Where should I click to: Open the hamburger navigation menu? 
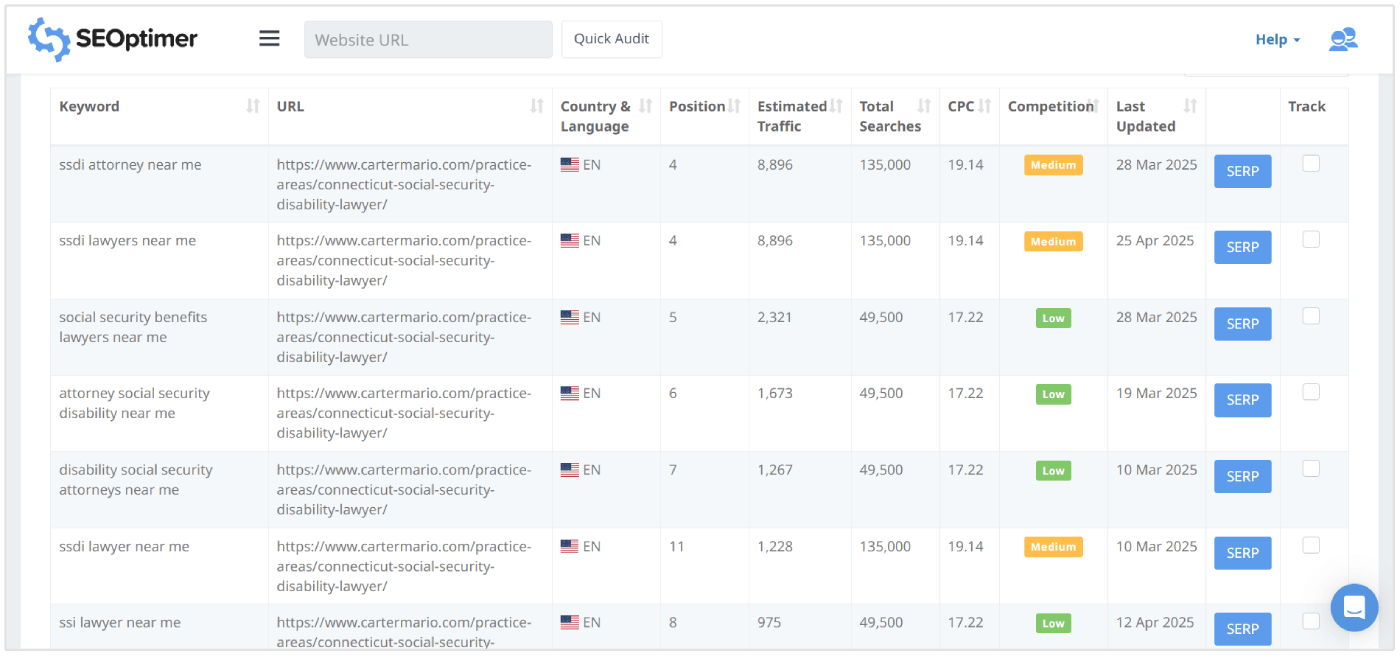[269, 39]
